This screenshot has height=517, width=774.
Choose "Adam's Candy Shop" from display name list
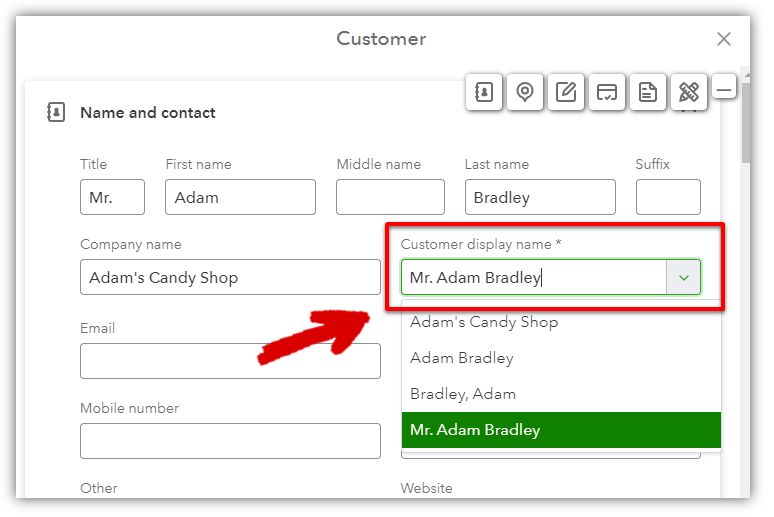(484, 322)
